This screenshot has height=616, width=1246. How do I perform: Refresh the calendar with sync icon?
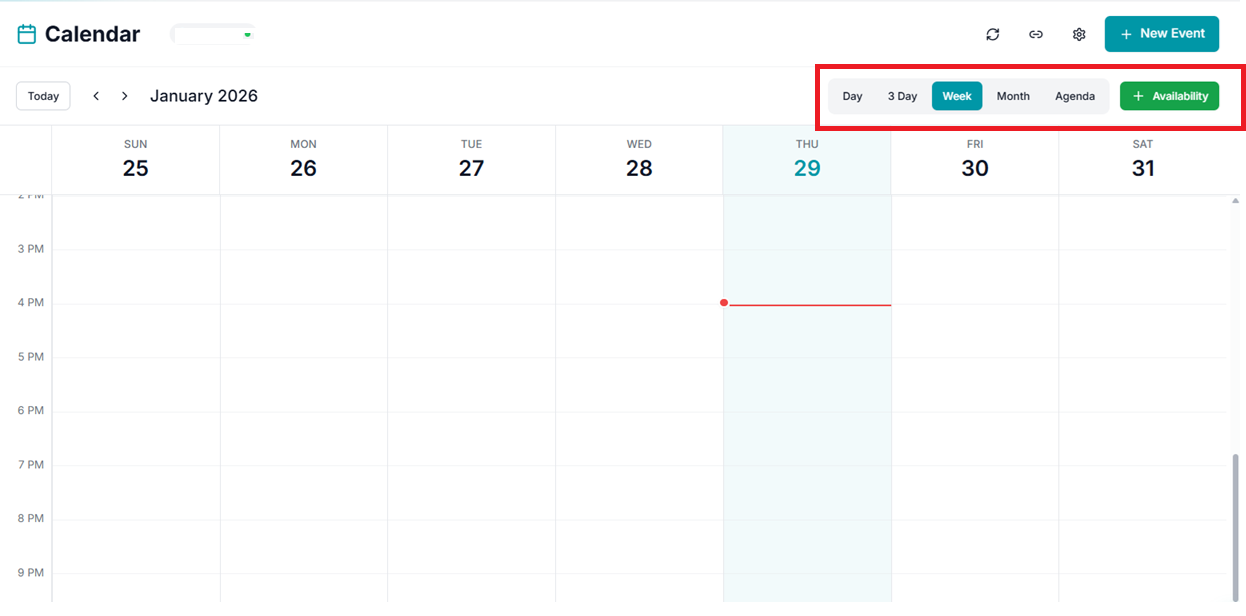(x=992, y=34)
